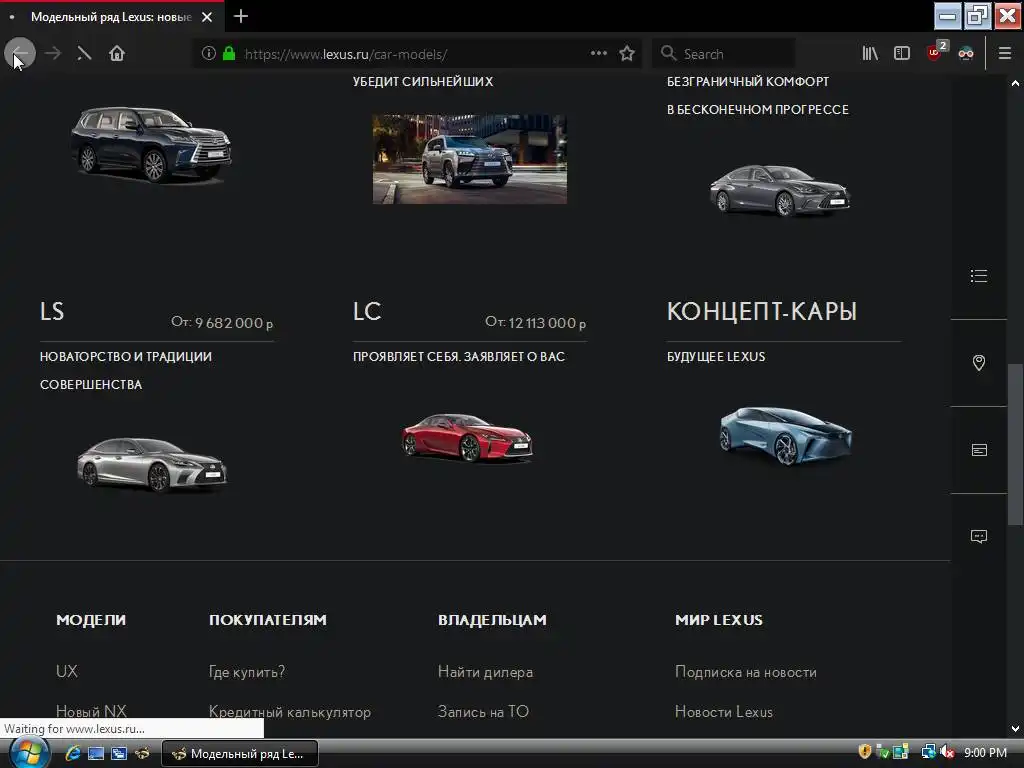Open the Firefox hamburger menu
Viewport: 1024px width, 768px height.
pyautogui.click(x=1005, y=54)
